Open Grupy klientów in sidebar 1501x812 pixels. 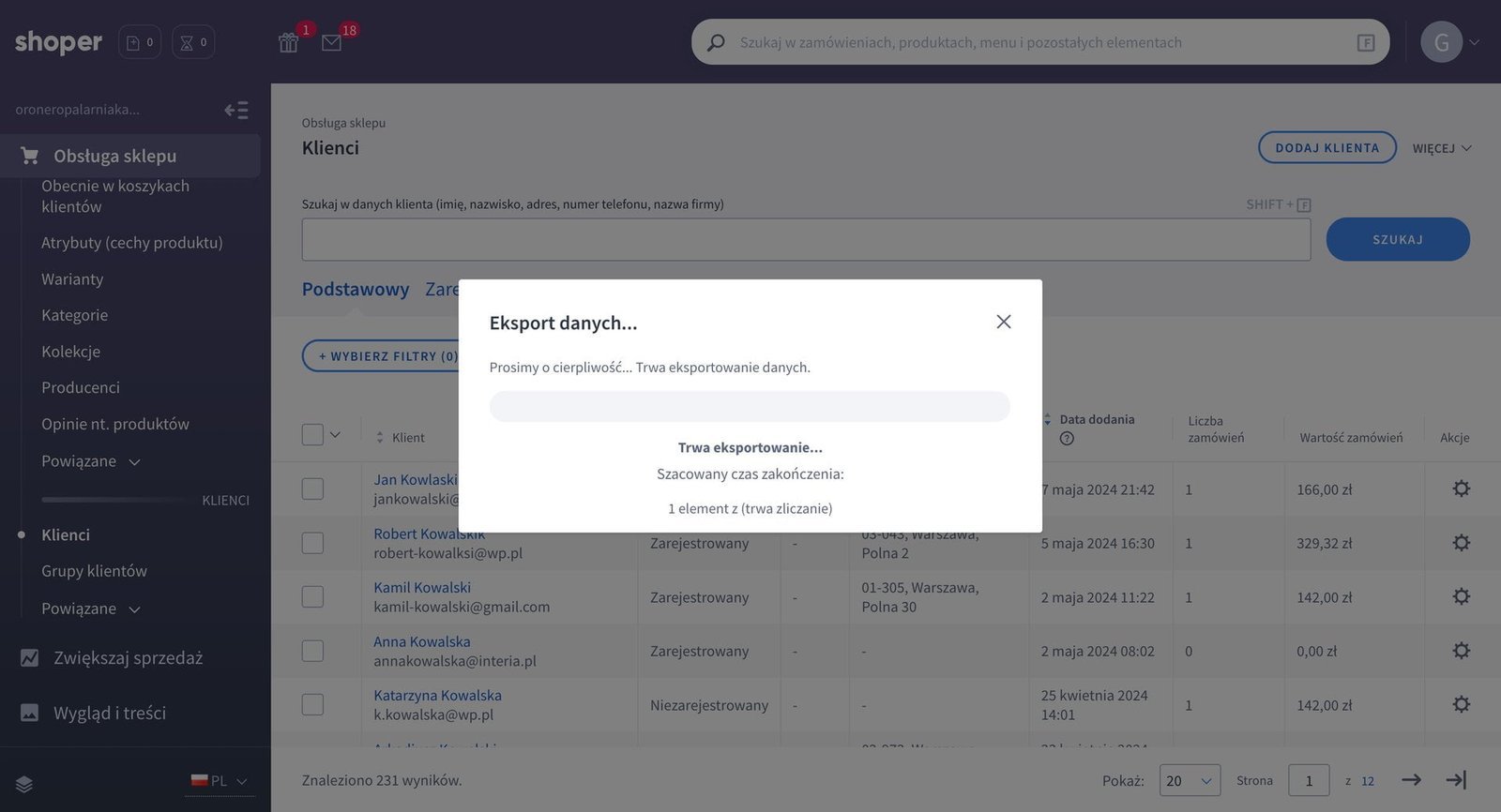[x=94, y=571]
